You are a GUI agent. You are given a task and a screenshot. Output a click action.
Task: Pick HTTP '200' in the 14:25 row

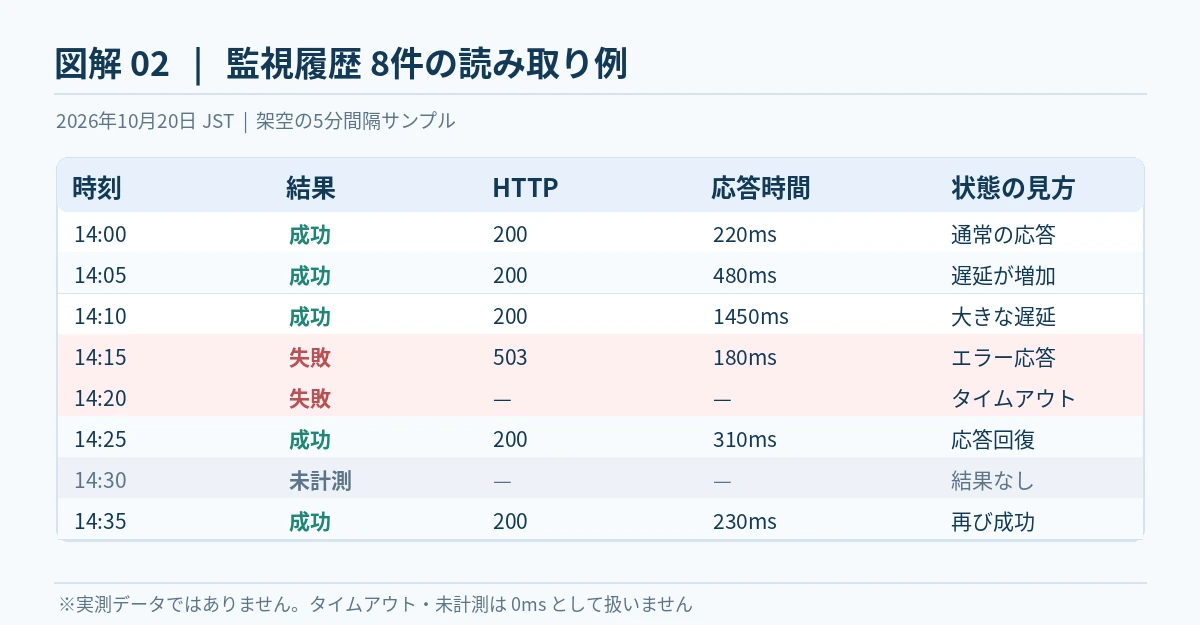pyautogui.click(x=510, y=440)
